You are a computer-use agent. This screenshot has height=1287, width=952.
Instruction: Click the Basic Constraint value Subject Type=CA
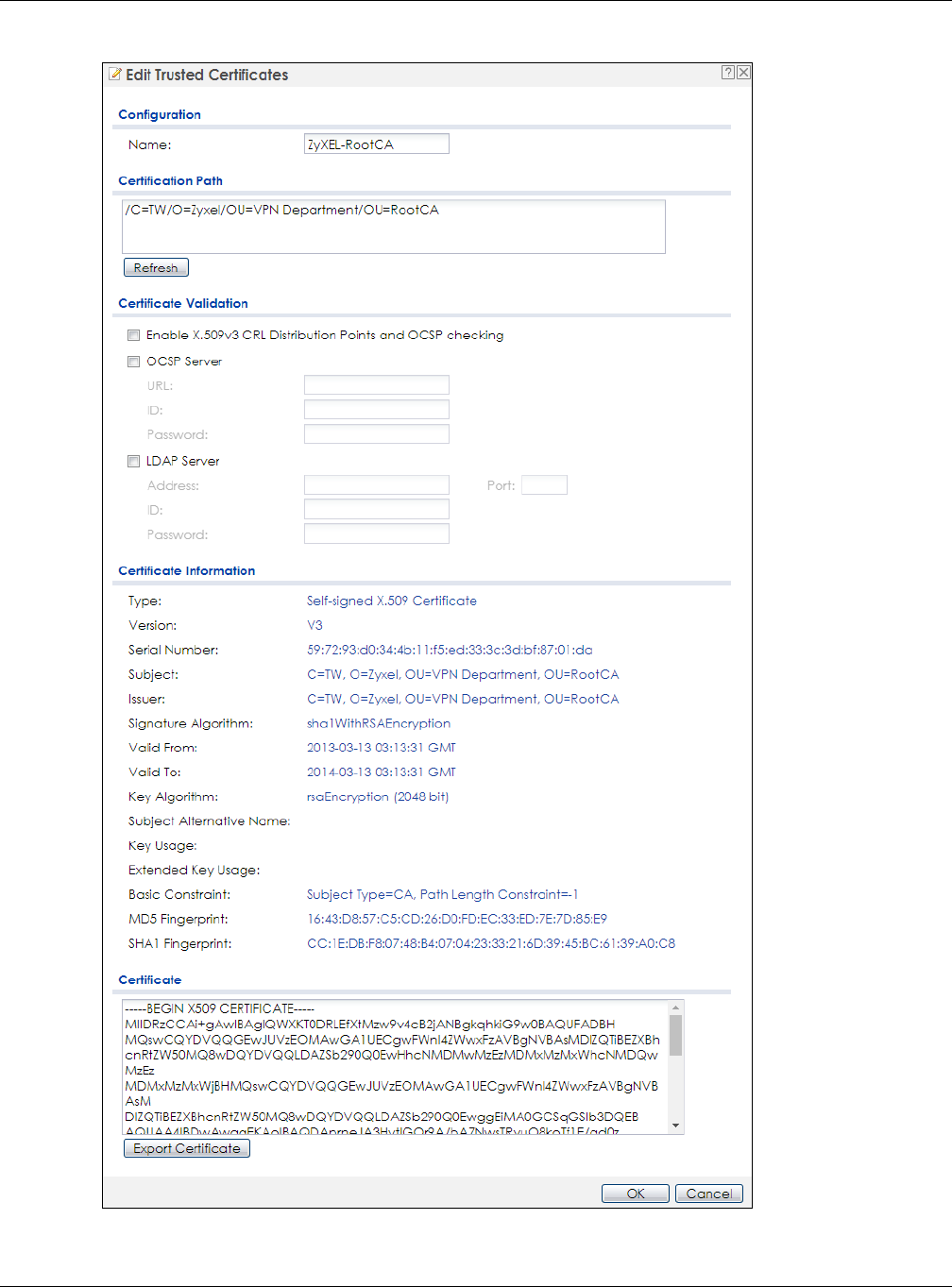(x=443, y=894)
